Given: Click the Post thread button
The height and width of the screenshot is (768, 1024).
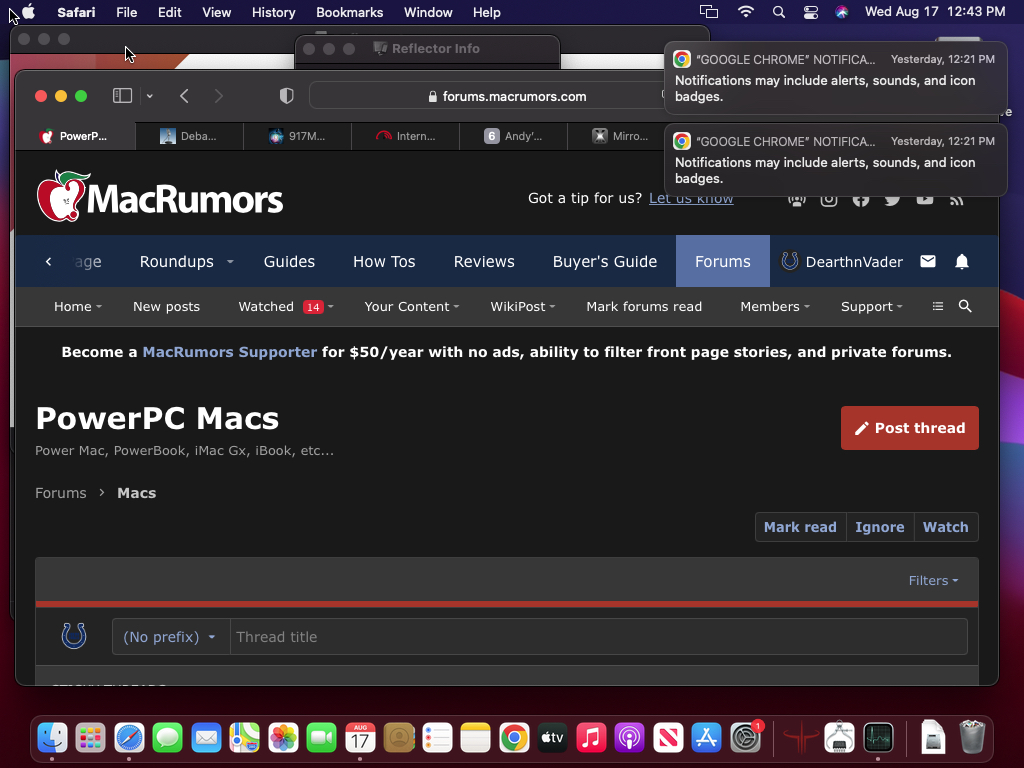Looking at the screenshot, I should pyautogui.click(x=909, y=428).
